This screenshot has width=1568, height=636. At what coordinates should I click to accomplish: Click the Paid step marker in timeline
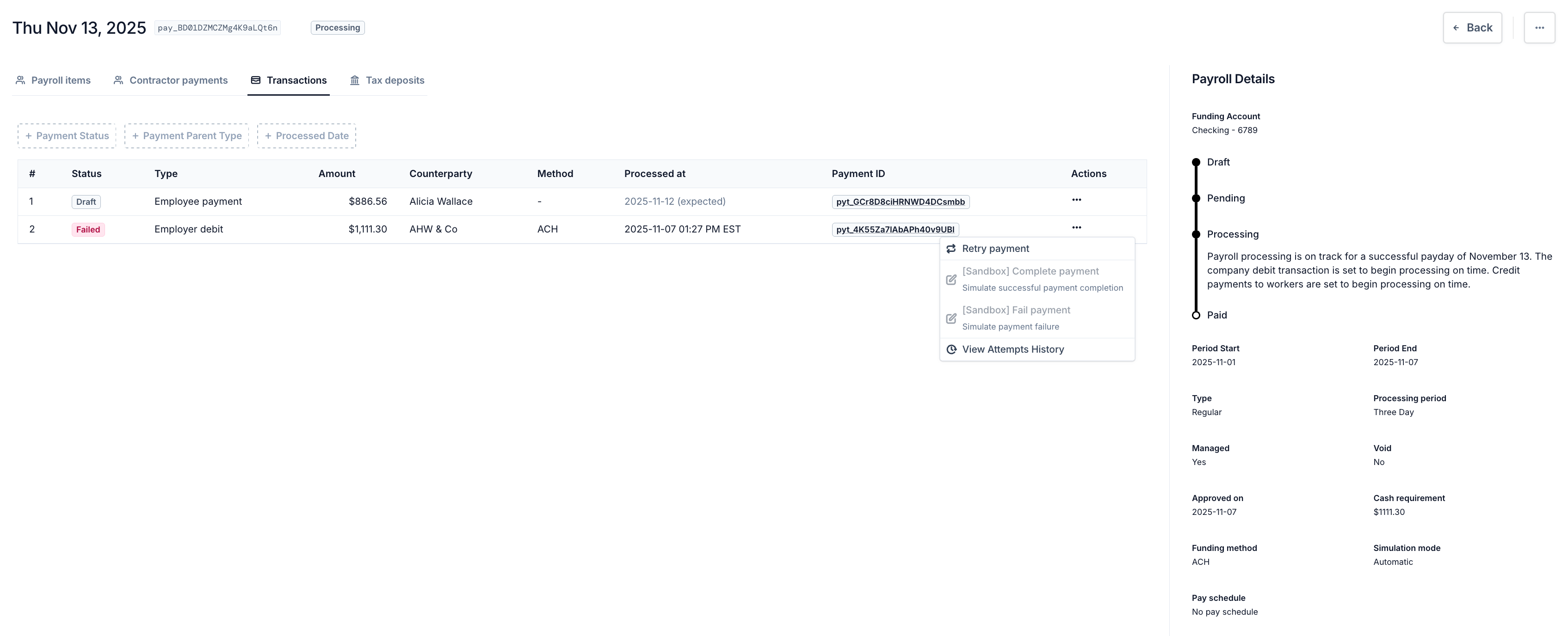tap(1196, 316)
